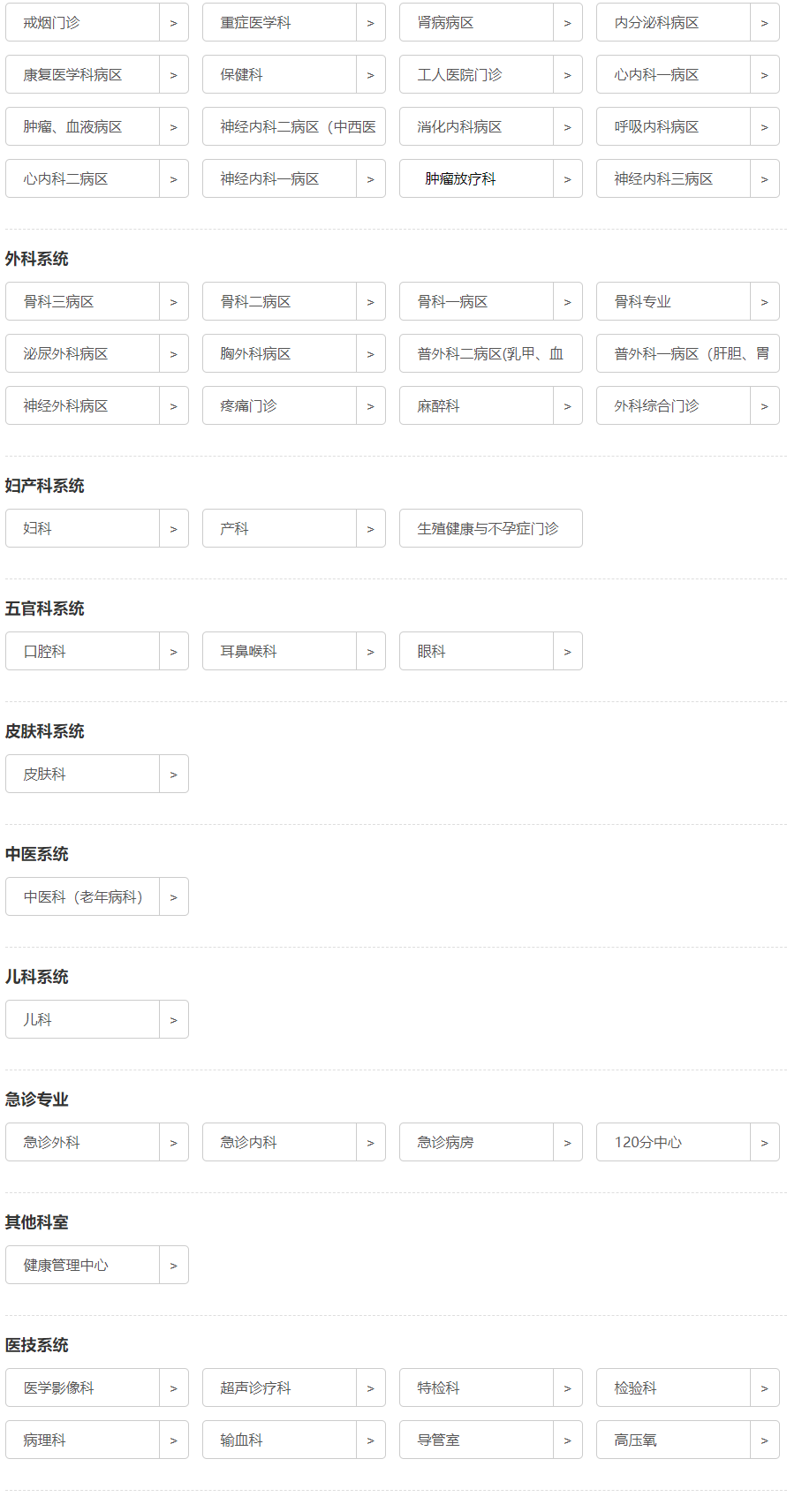Open 中医科（老年病科）entry
The width and height of the screenshot is (787, 1512).
pyautogui.click(x=83, y=897)
